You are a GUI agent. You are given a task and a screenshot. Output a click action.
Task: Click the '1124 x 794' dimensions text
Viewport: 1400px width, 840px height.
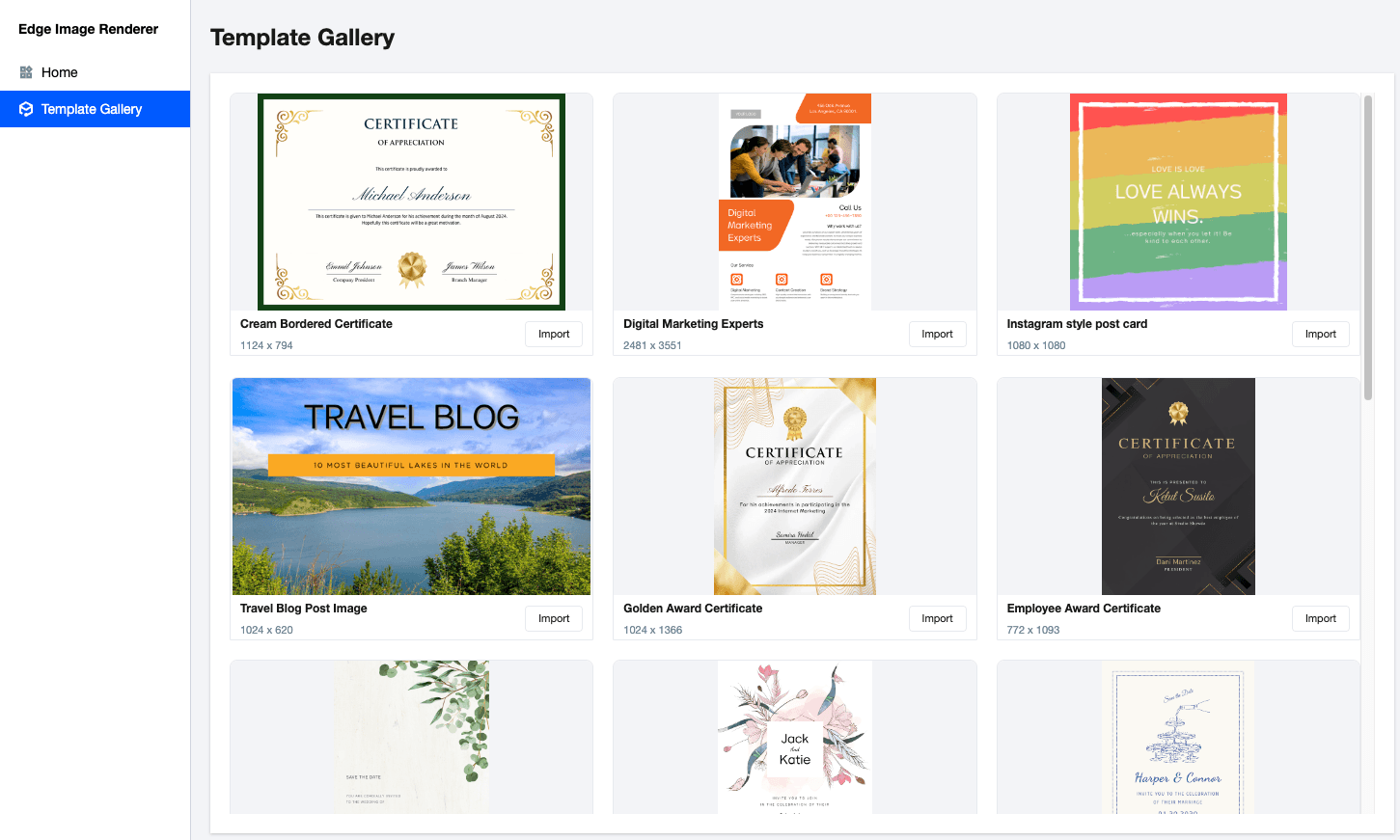pos(266,345)
